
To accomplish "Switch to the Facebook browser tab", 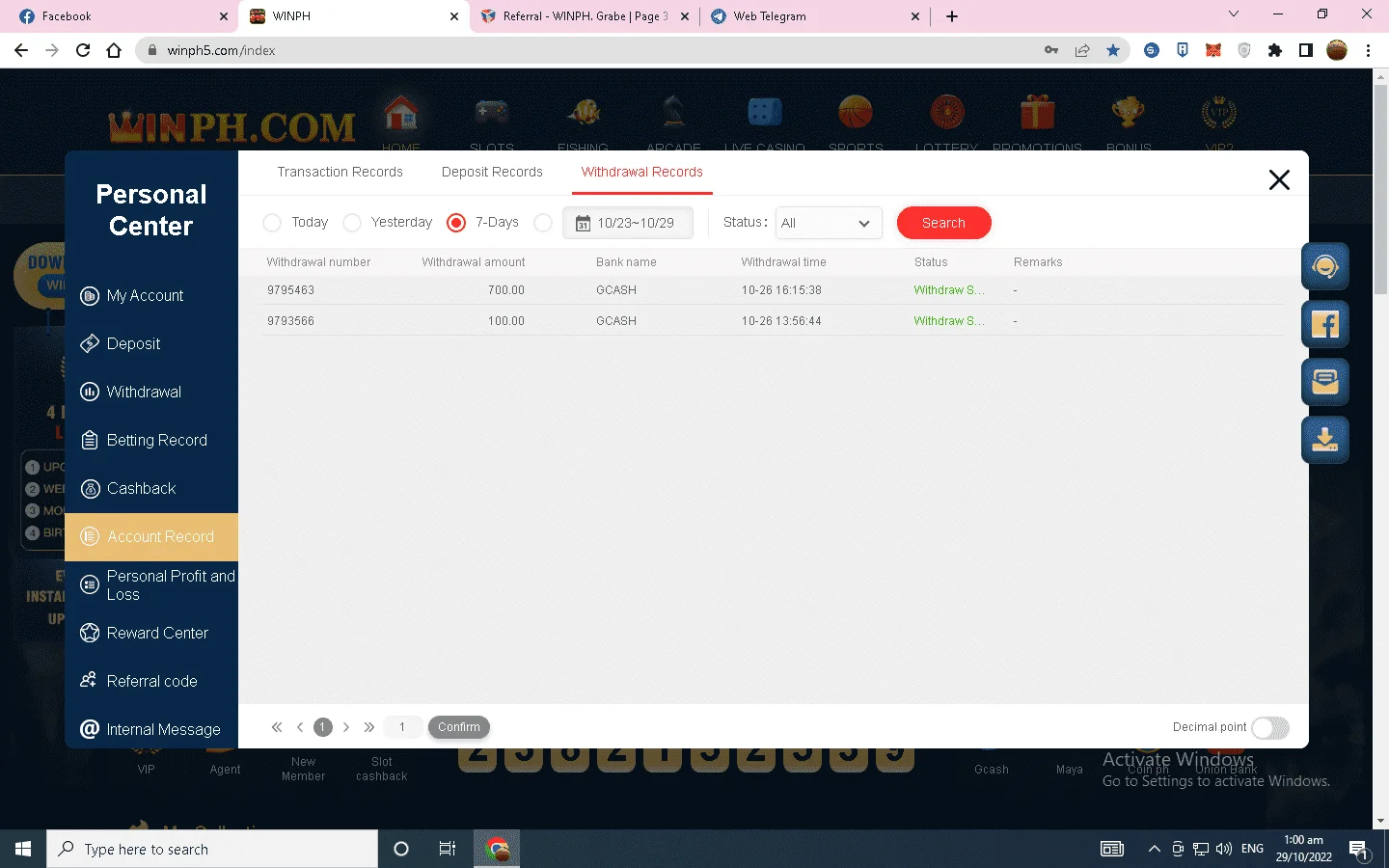I will click(121, 16).
